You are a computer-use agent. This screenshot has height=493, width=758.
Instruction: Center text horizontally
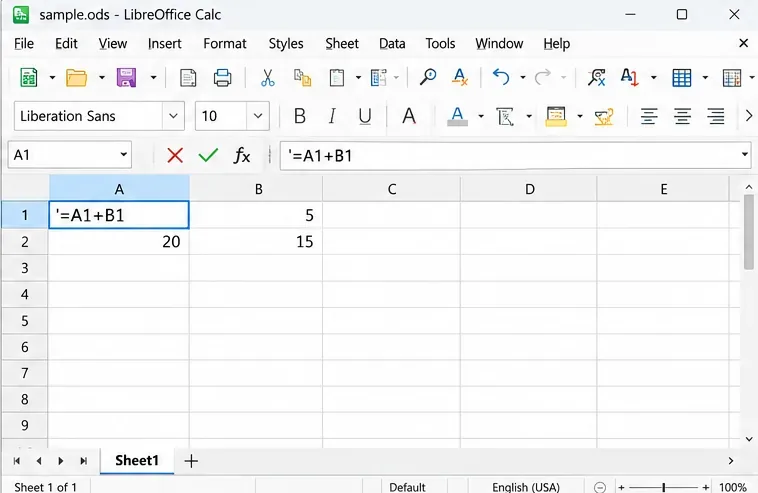pos(682,116)
